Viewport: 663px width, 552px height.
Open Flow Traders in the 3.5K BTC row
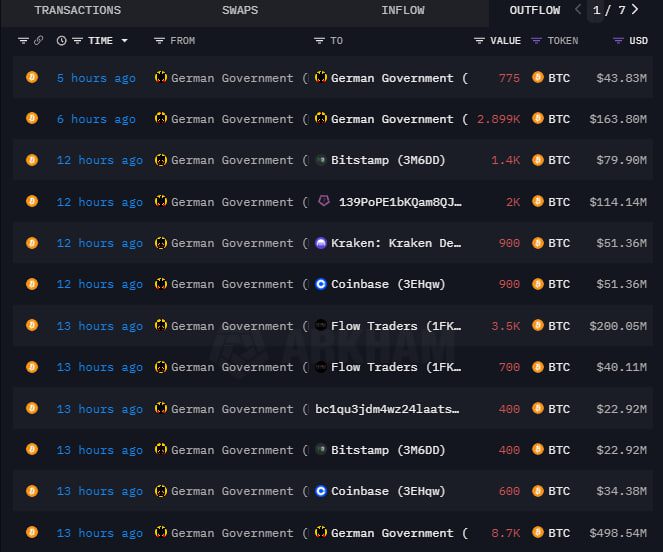pos(396,326)
